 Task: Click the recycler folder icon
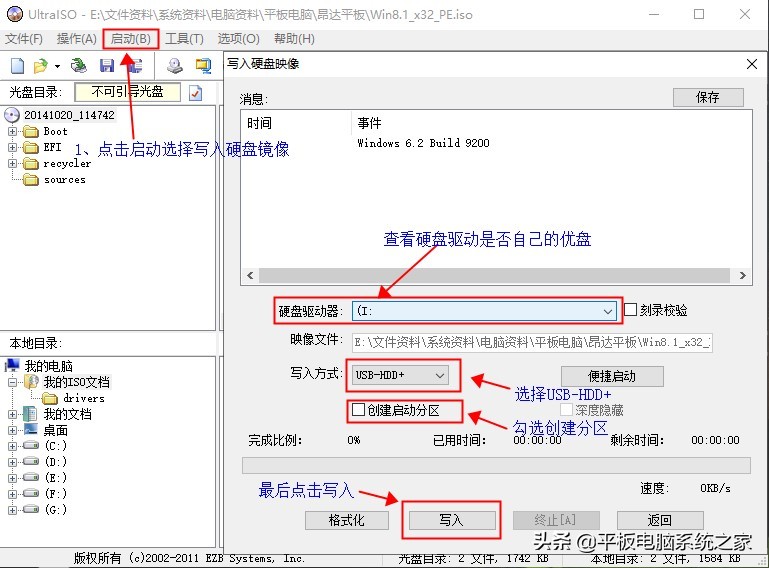pos(31,164)
